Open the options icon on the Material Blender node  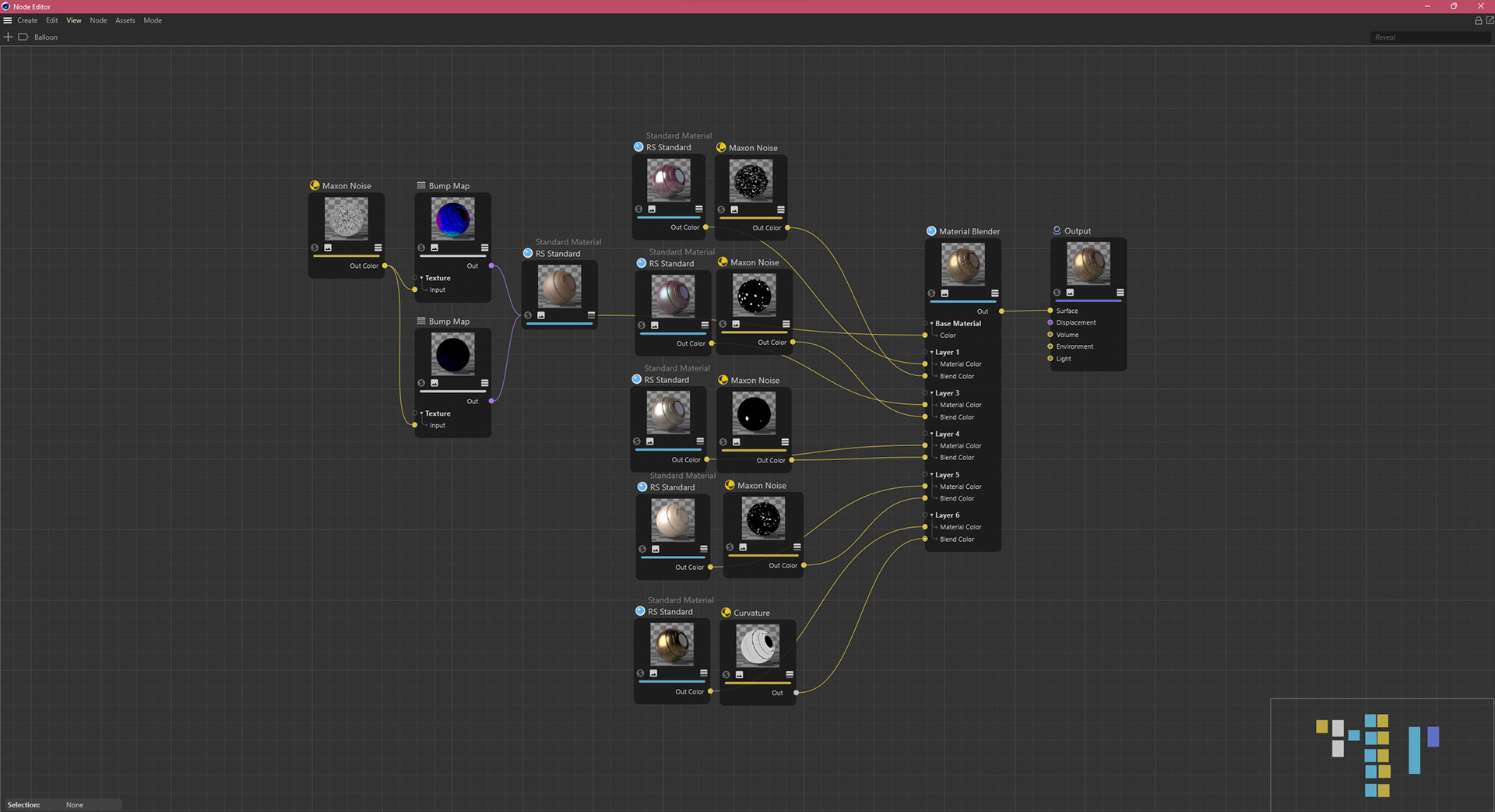point(994,293)
